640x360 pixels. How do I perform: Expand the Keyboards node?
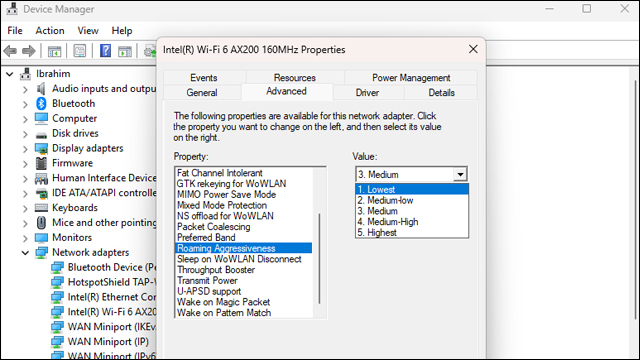click(x=25, y=208)
